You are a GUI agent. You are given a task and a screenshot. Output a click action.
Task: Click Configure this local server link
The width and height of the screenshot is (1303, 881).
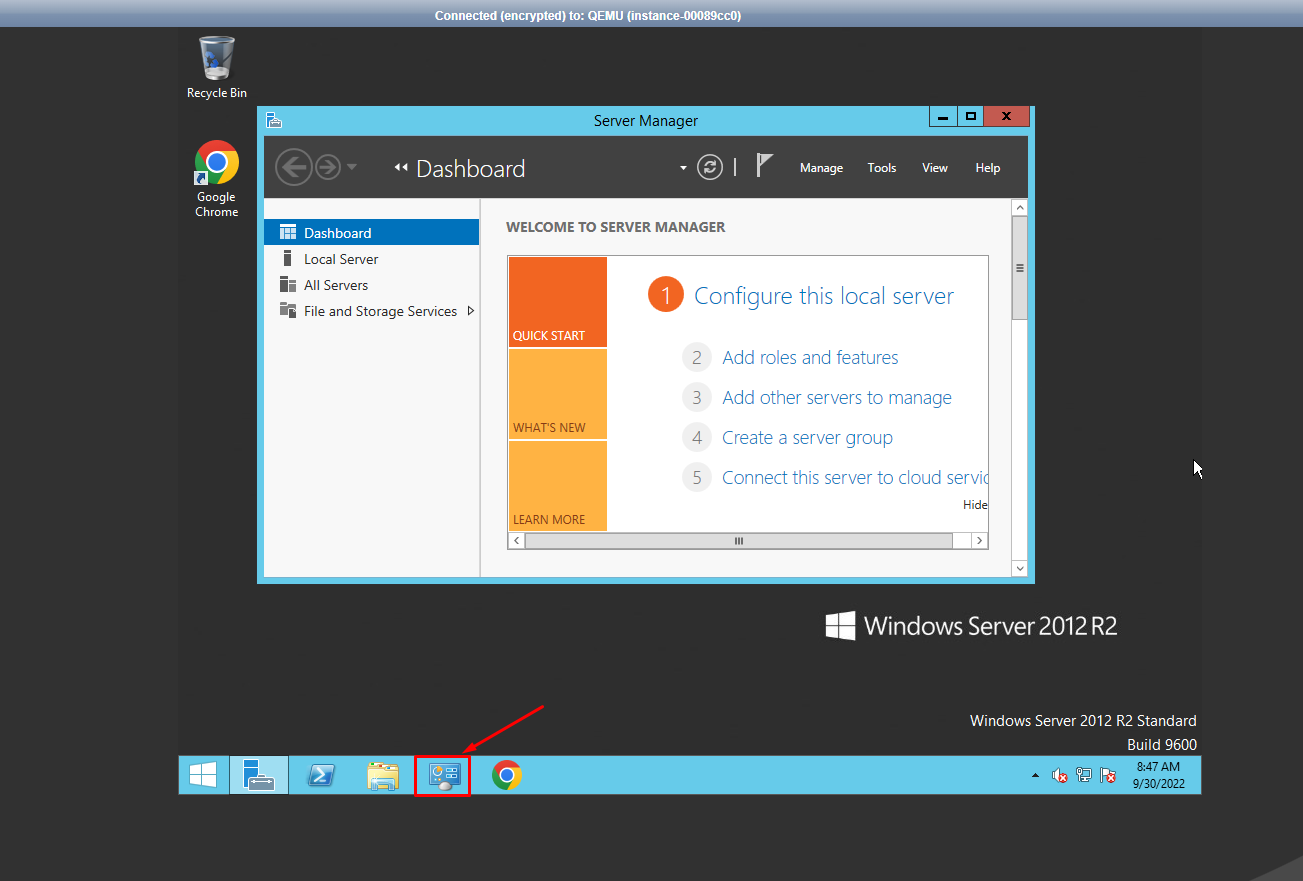tap(824, 296)
